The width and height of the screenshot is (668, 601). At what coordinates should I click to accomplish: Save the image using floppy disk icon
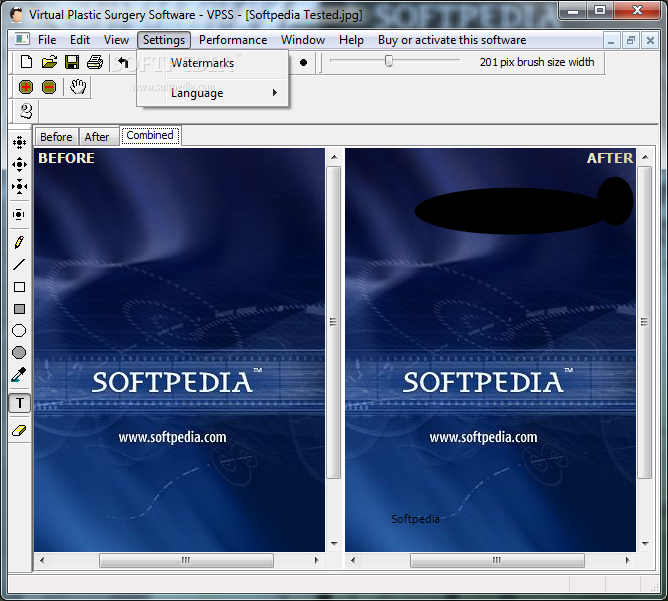[x=72, y=62]
